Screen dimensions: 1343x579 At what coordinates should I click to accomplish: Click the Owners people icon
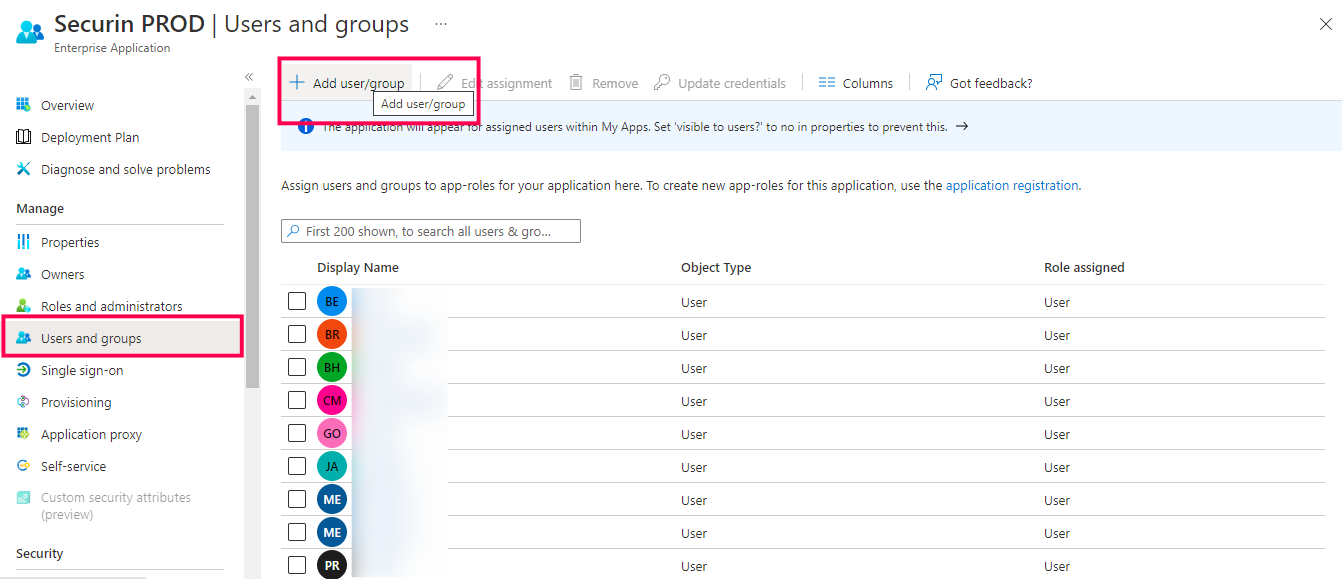pyautogui.click(x=23, y=274)
